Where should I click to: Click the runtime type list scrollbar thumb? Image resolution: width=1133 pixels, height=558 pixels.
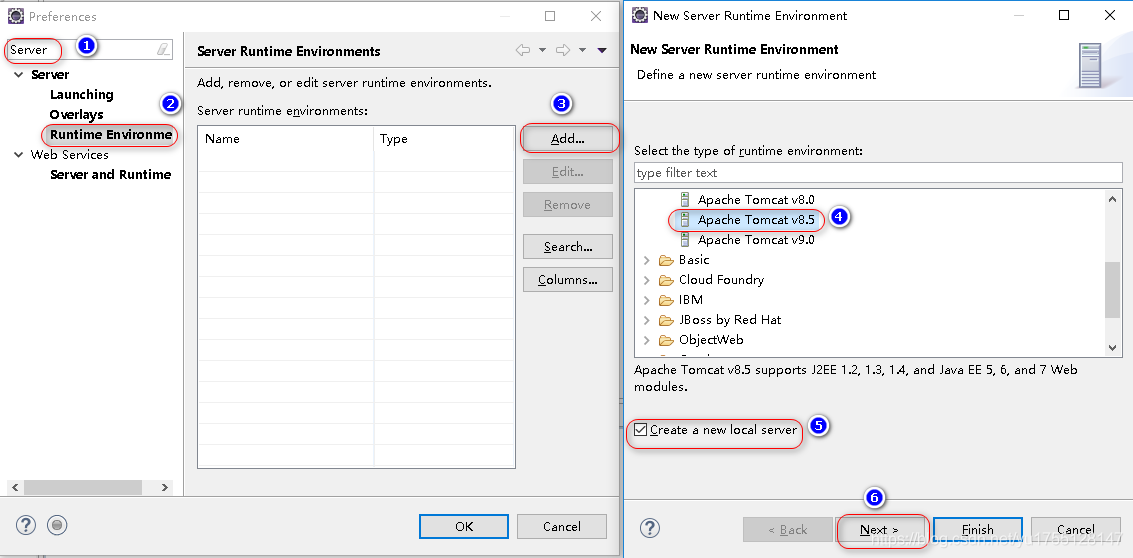[1113, 288]
